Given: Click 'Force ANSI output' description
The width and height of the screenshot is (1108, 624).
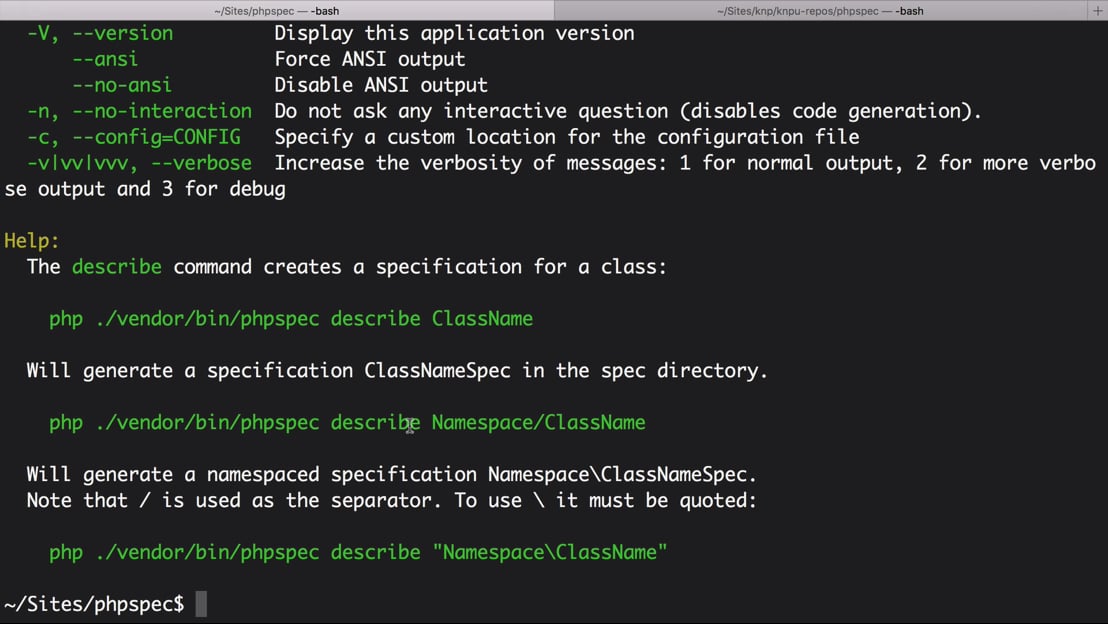Looking at the screenshot, I should 370,59.
